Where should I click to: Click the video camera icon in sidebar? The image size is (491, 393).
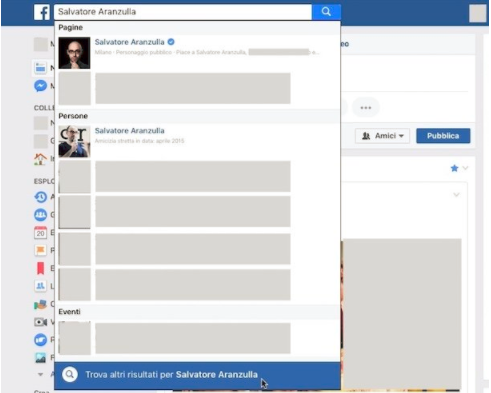[x=40, y=322]
